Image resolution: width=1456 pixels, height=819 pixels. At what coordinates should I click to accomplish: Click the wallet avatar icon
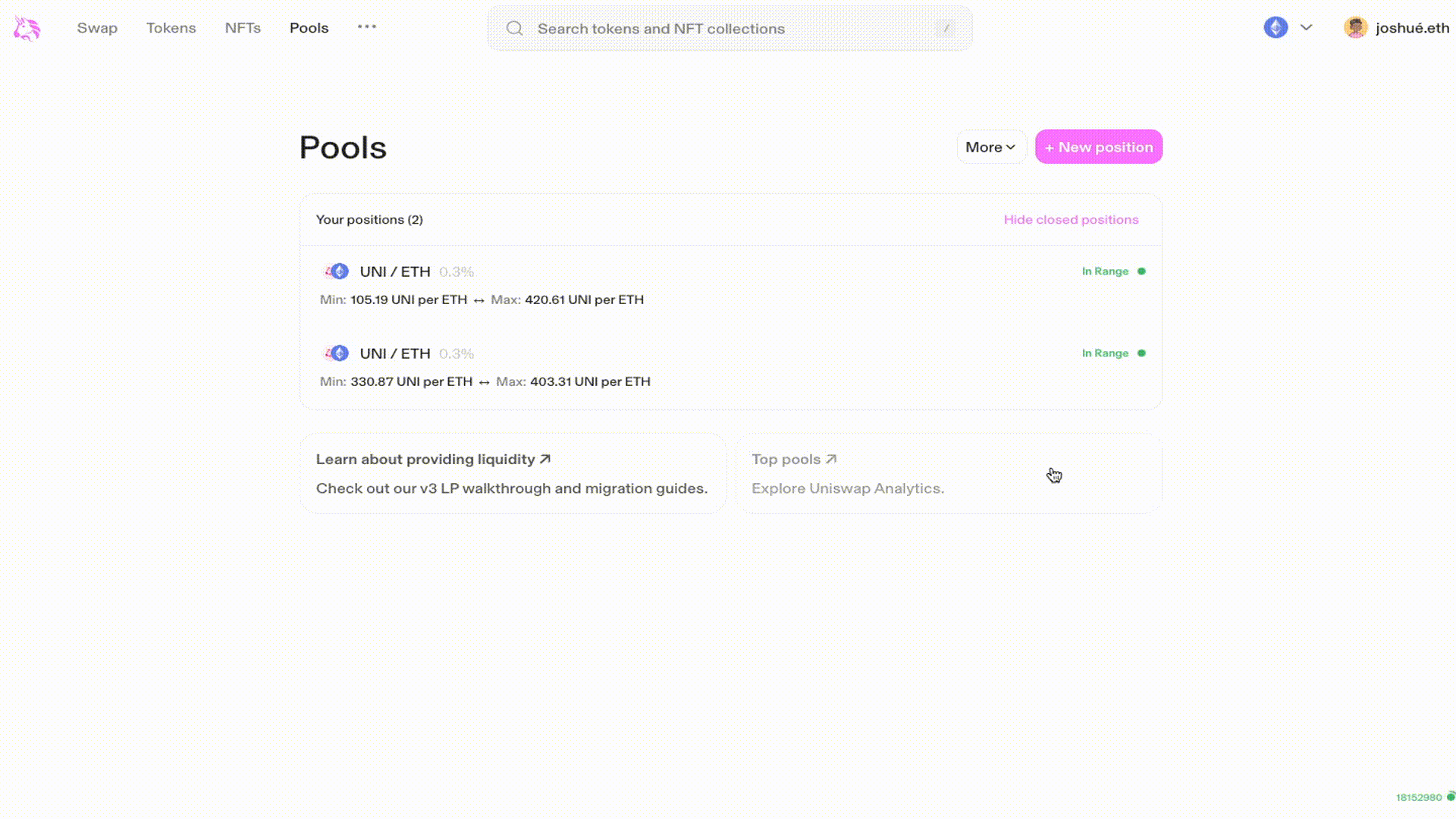[1355, 27]
